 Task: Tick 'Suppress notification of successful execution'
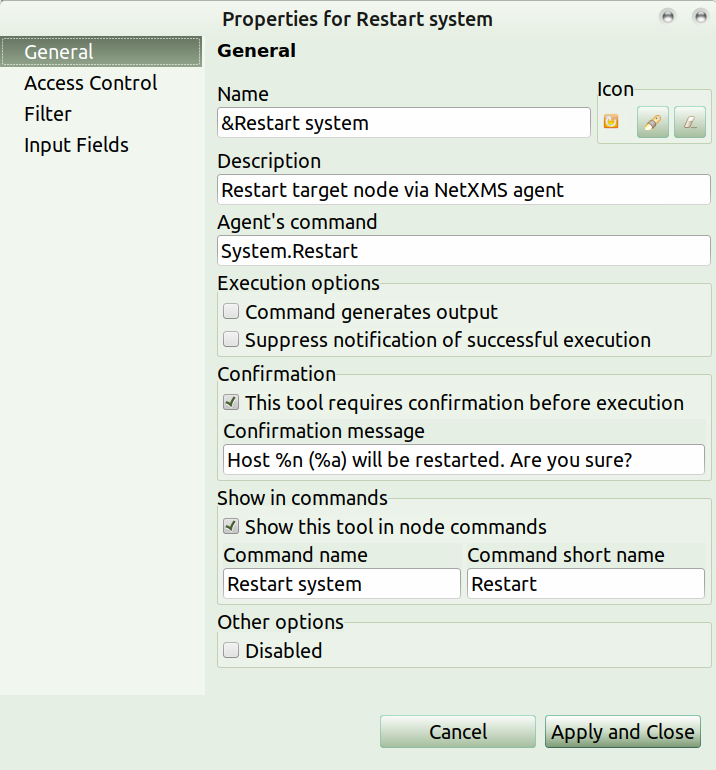(231, 340)
